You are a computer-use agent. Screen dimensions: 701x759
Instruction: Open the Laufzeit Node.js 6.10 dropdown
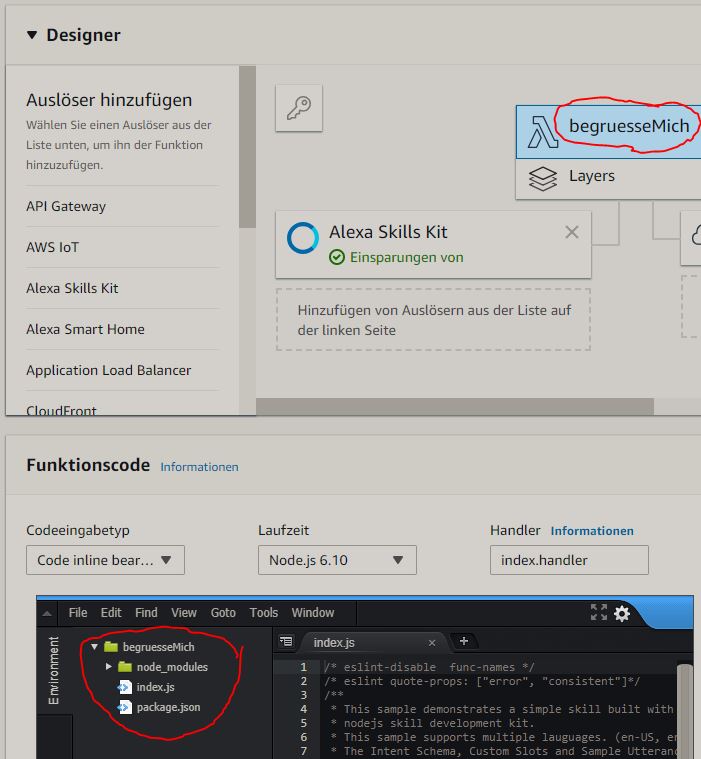tap(337, 560)
